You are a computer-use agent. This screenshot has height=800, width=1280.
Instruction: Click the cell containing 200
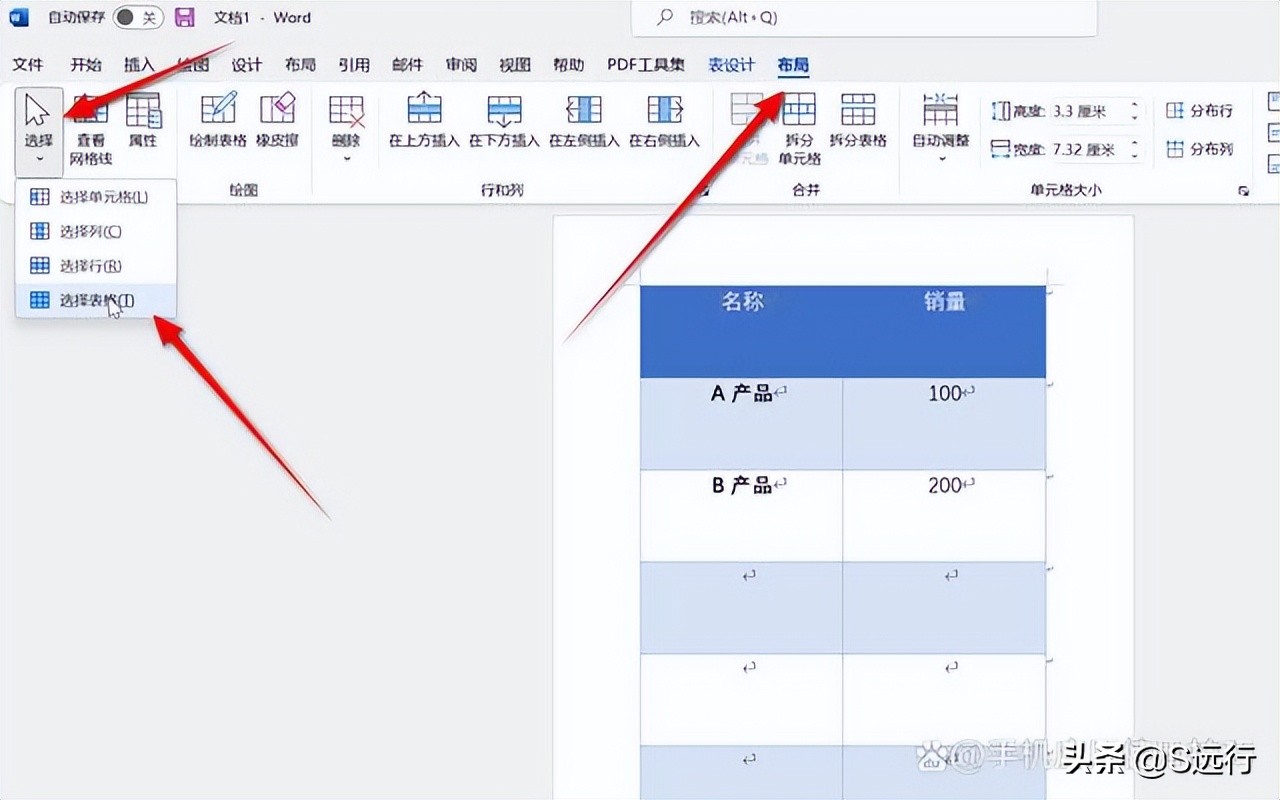(944, 516)
